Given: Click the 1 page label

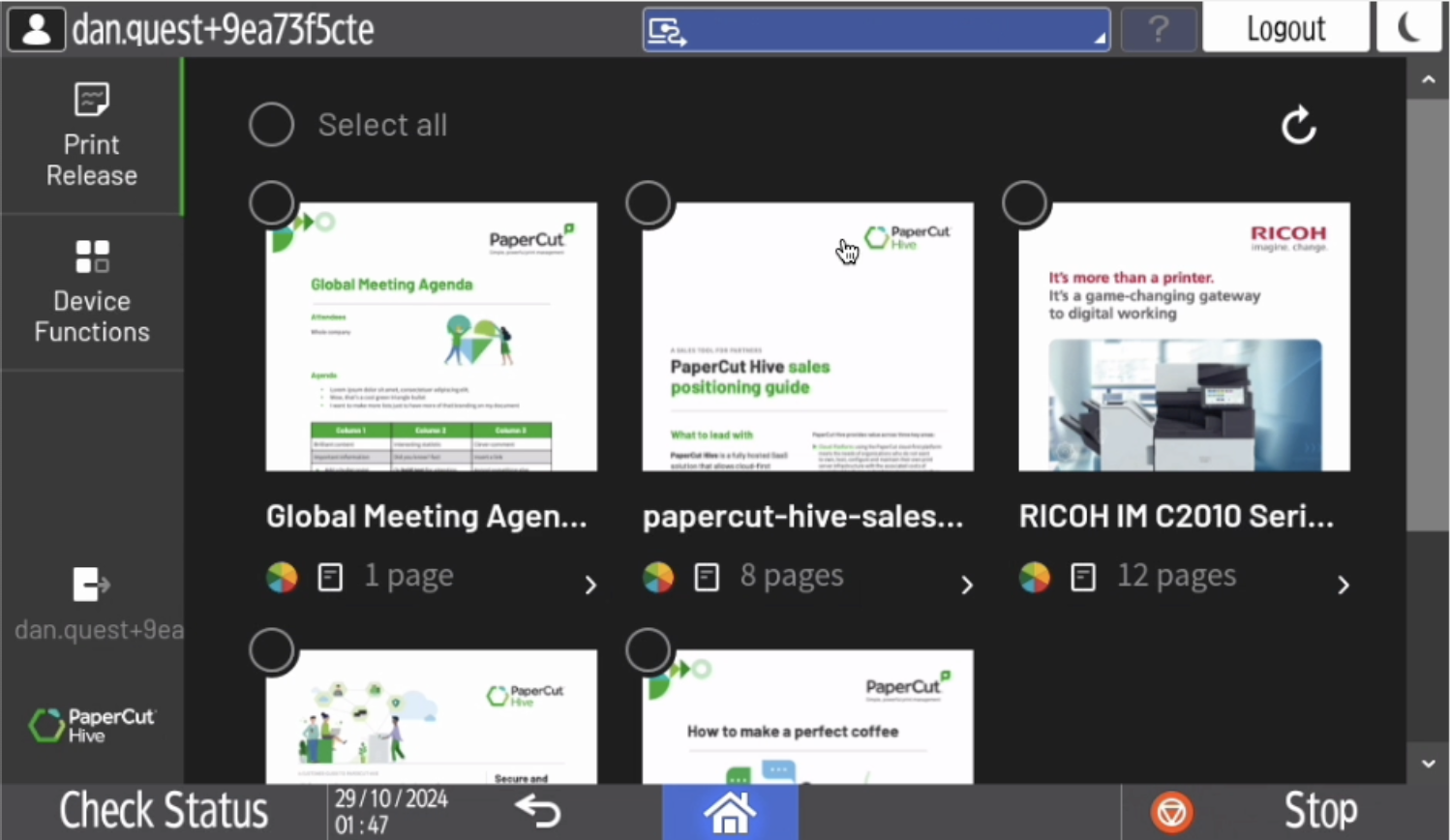Looking at the screenshot, I should pos(408,577).
